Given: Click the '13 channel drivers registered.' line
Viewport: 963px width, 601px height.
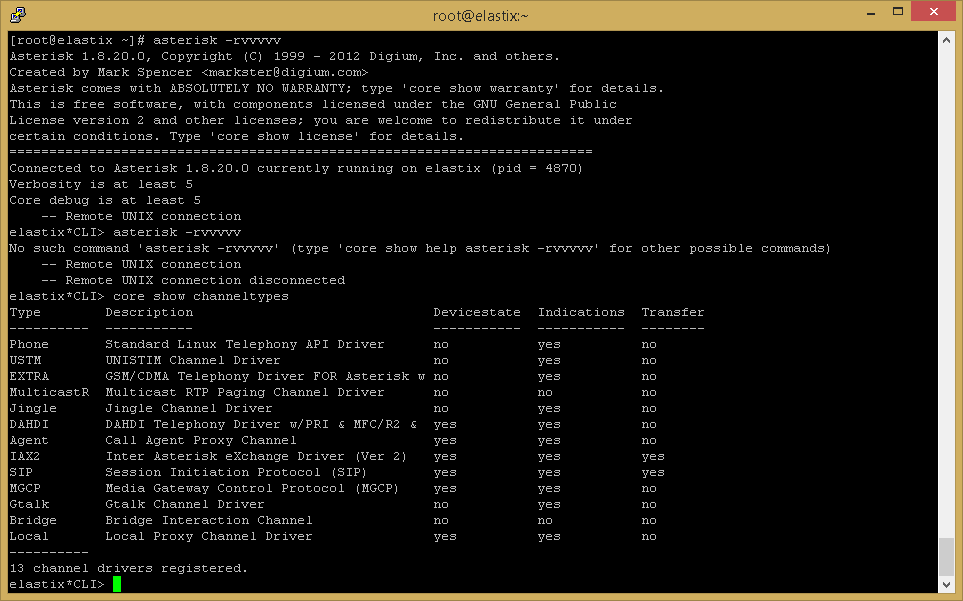Looking at the screenshot, I should click(x=127, y=568).
